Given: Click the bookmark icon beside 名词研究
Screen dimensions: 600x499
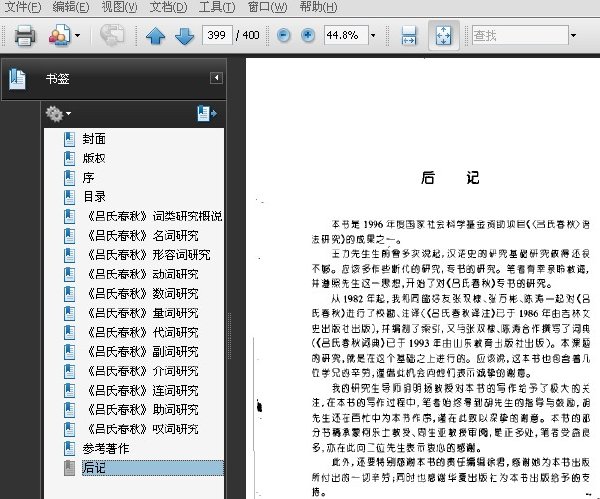Looking at the screenshot, I should click(x=69, y=235).
